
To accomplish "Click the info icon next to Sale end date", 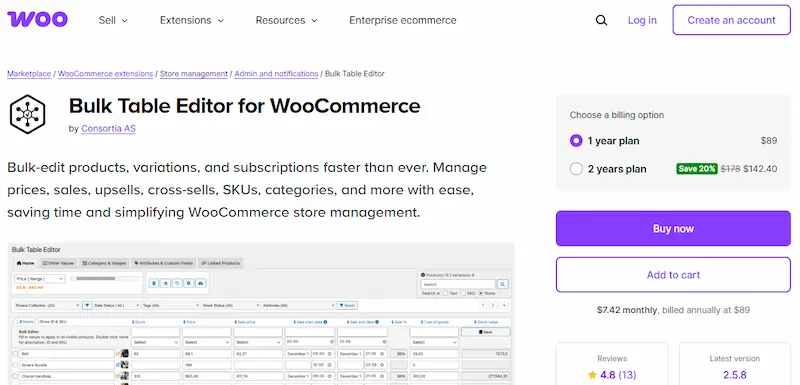I will tap(378, 322).
